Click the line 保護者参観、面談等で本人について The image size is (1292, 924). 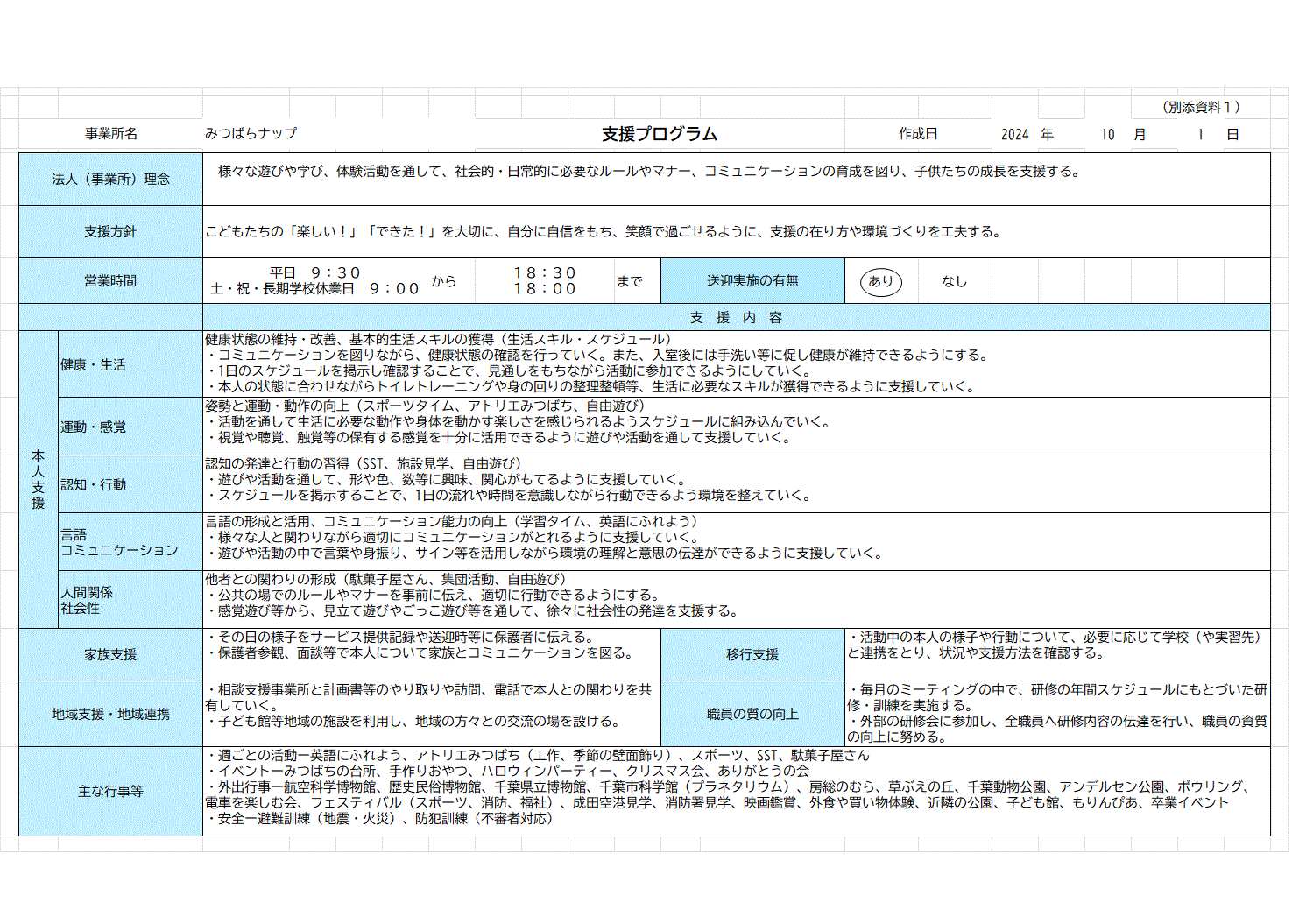(420, 653)
